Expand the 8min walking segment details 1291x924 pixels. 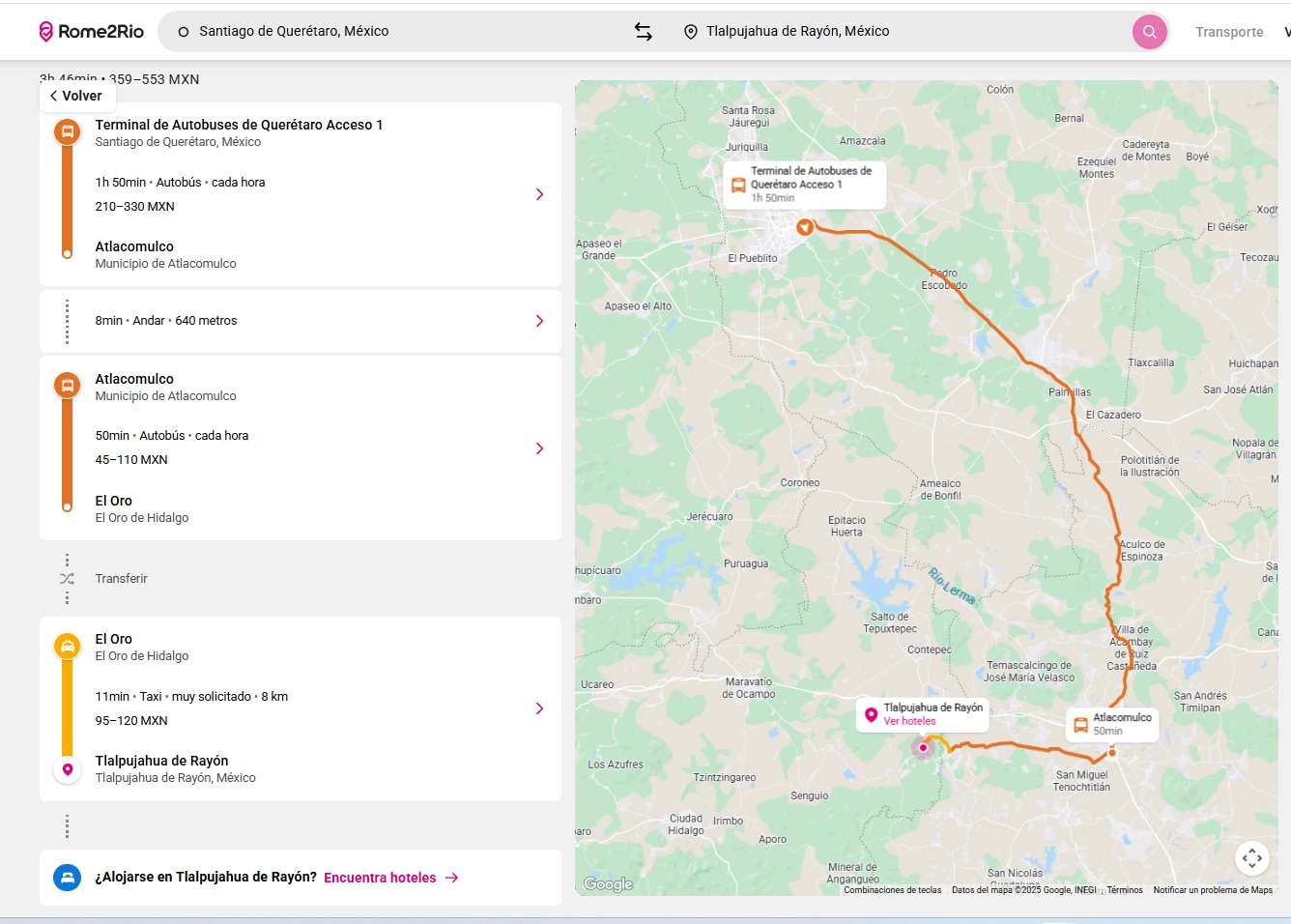pos(539,321)
